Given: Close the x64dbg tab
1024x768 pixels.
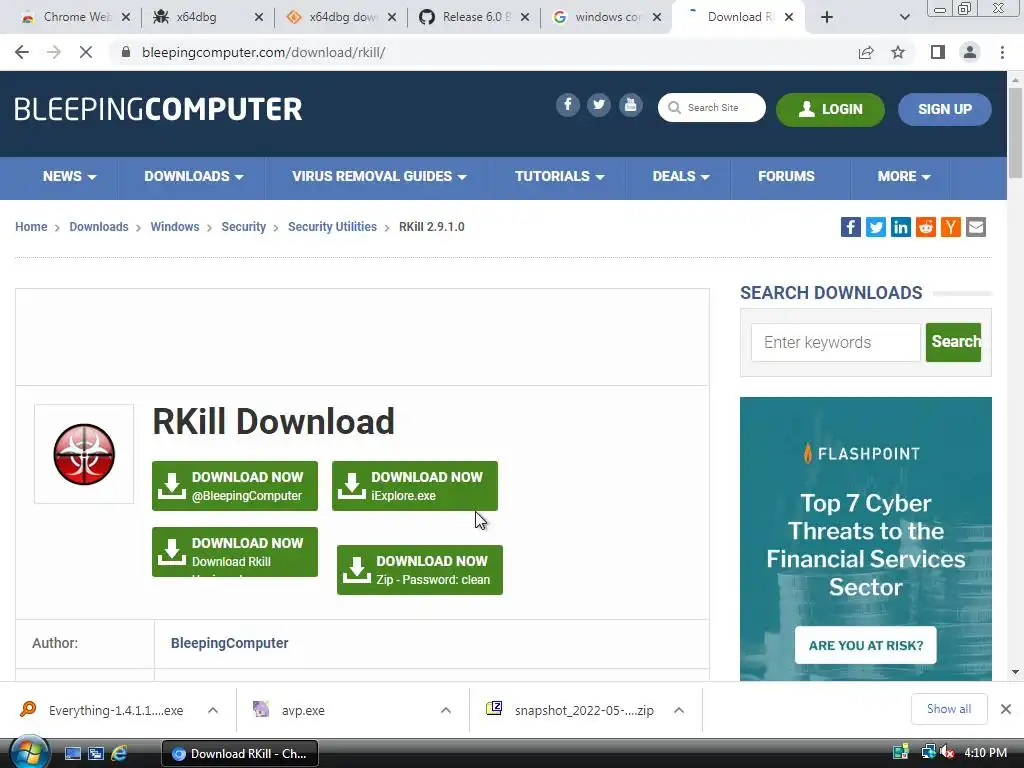Looking at the screenshot, I should [259, 18].
